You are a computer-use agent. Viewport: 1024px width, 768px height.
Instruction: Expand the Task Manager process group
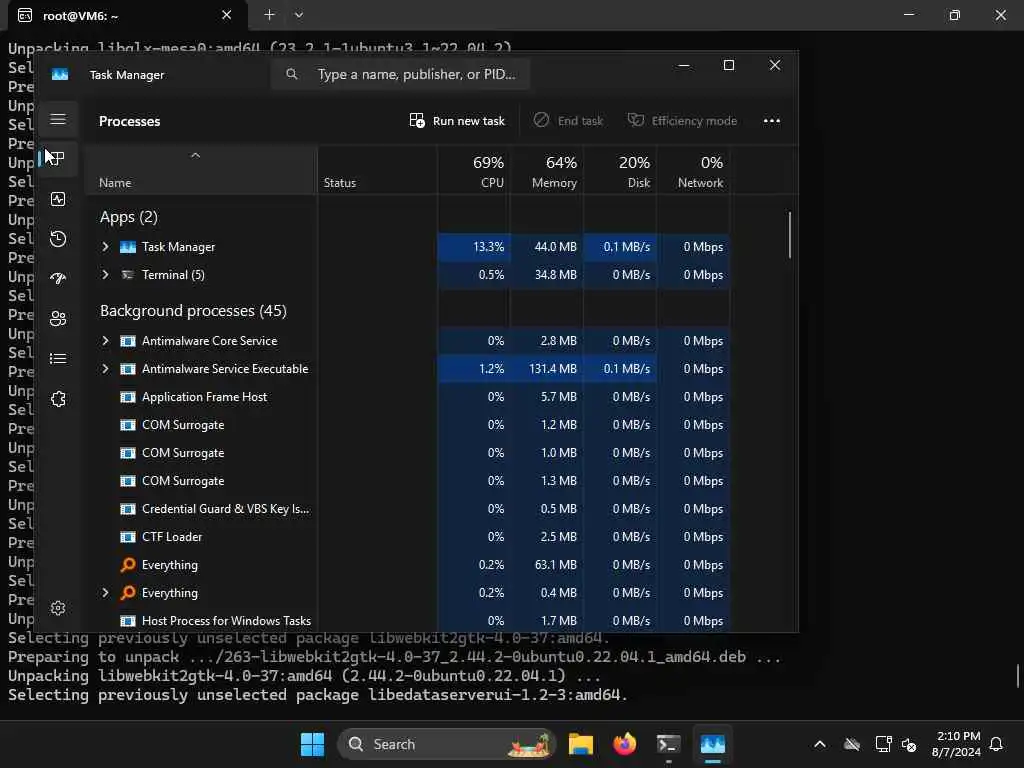(105, 247)
